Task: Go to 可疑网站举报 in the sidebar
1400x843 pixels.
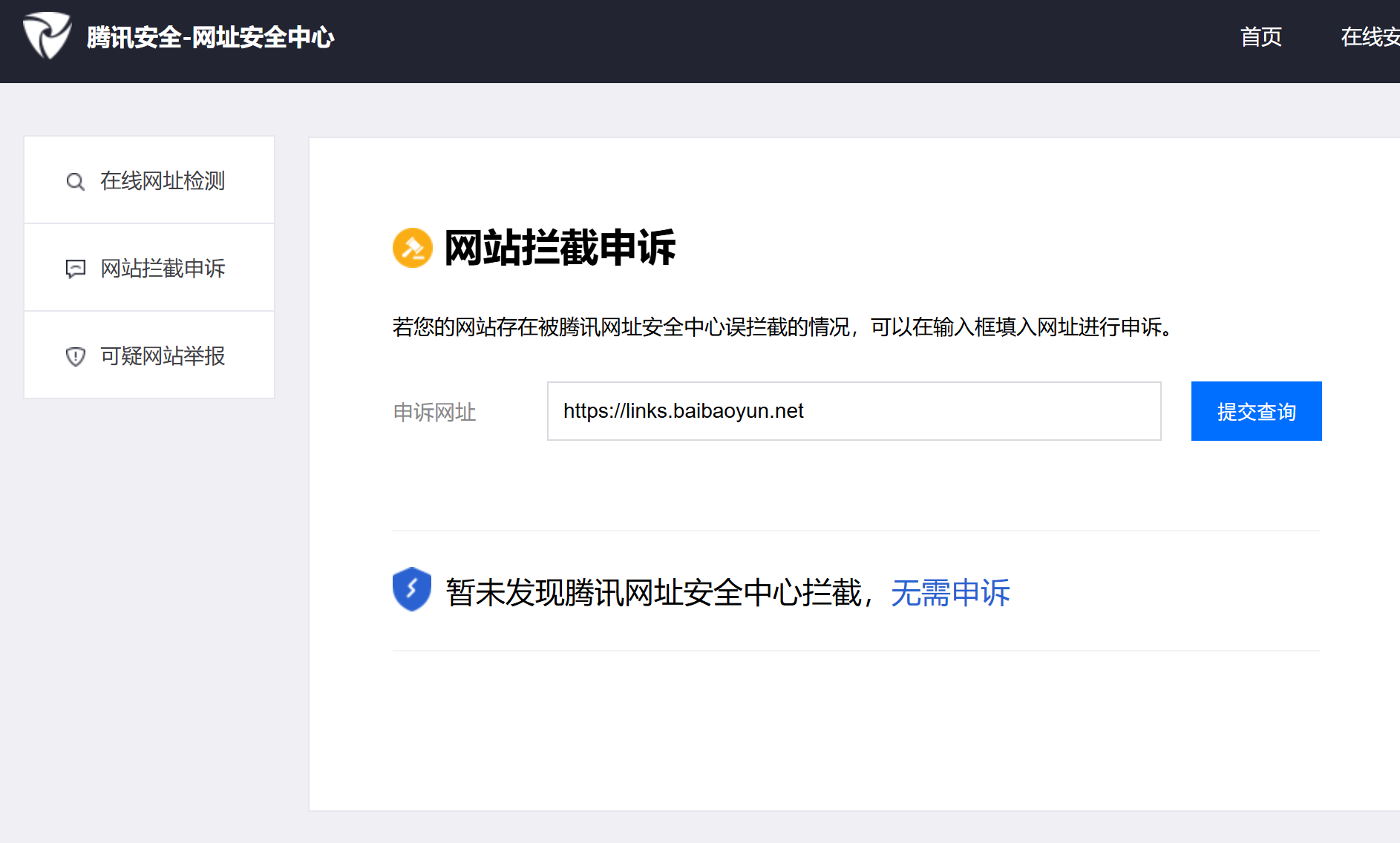Action: pyautogui.click(x=149, y=355)
